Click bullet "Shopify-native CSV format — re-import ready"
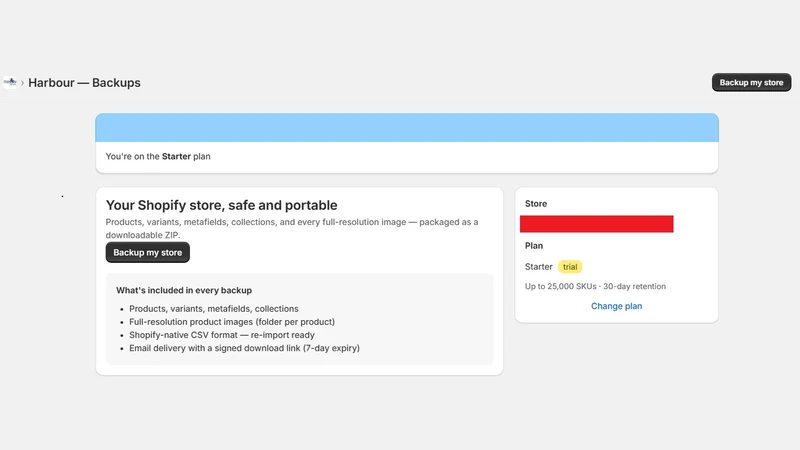The width and height of the screenshot is (800, 450). point(222,335)
